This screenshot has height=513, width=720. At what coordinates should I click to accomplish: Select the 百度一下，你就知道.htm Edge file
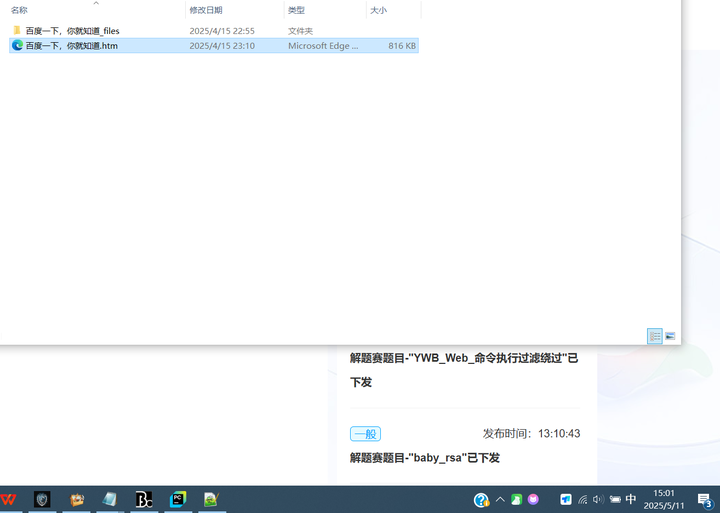point(214,45)
